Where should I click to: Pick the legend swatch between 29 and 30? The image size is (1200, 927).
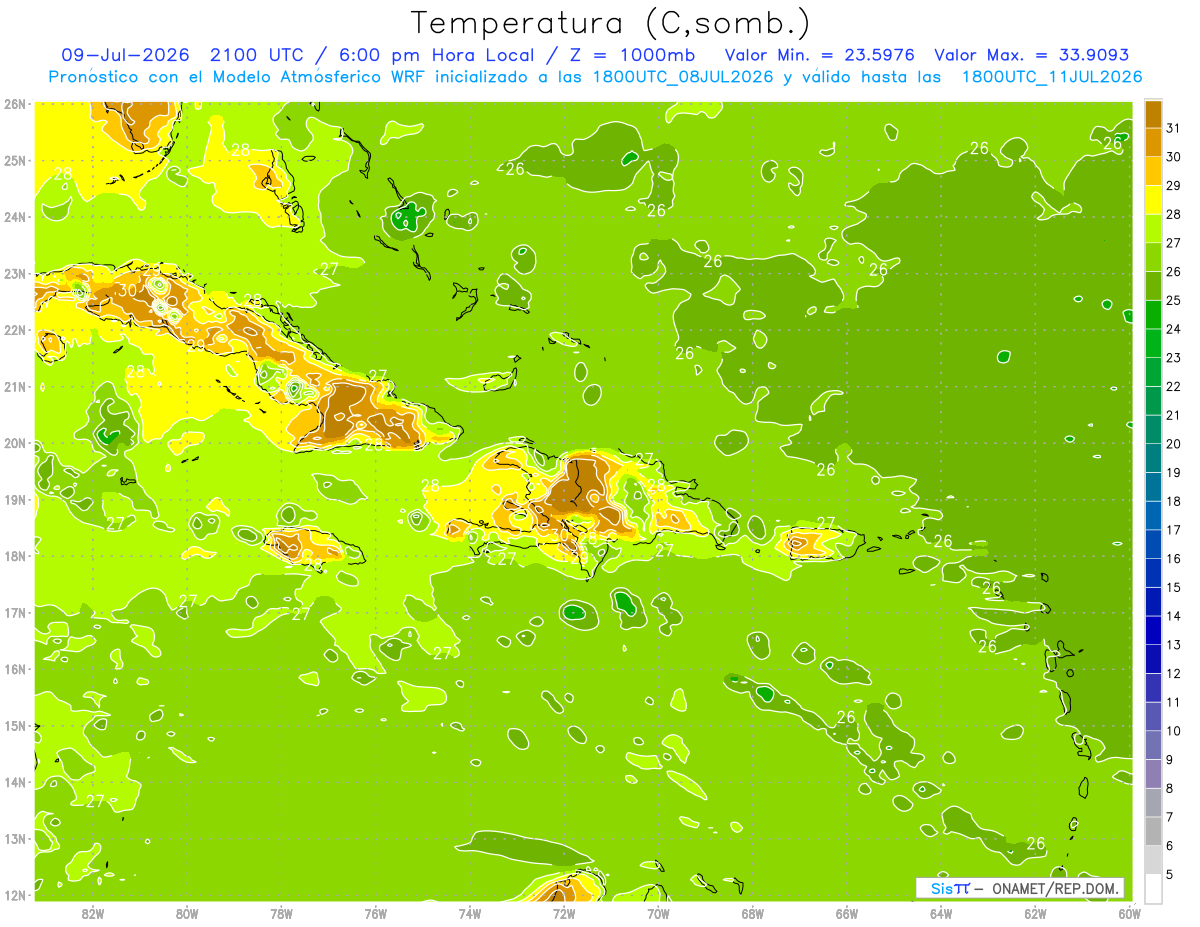pyautogui.click(x=1153, y=170)
